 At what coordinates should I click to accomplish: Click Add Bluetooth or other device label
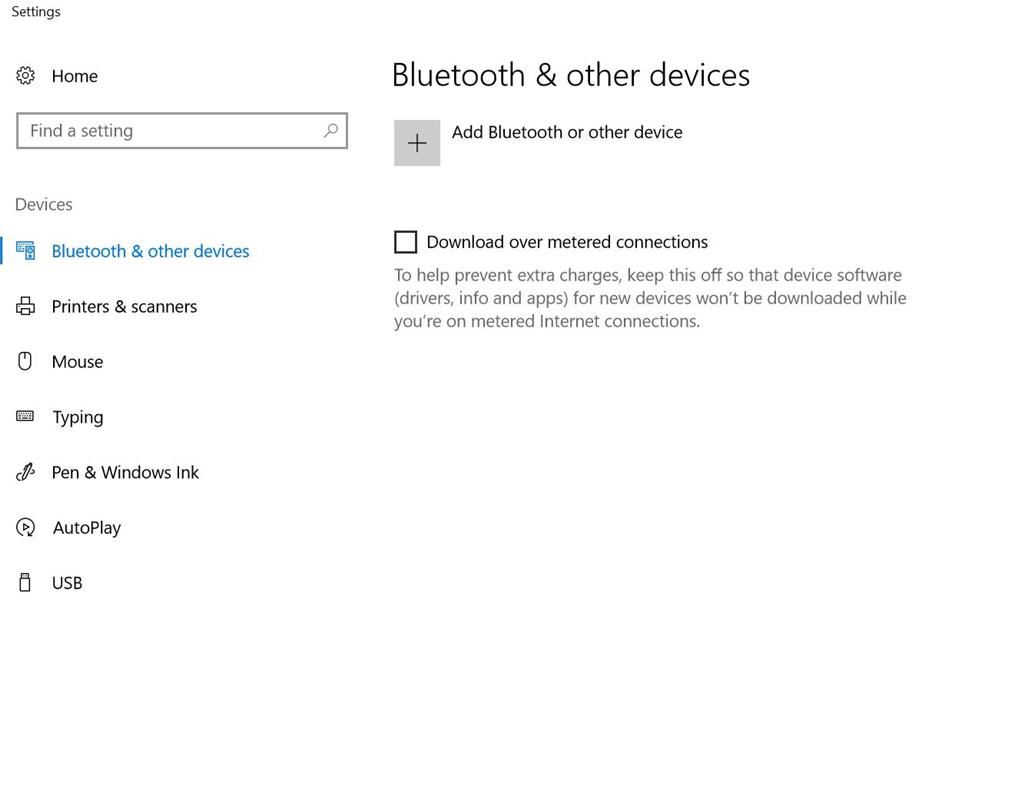coord(567,132)
